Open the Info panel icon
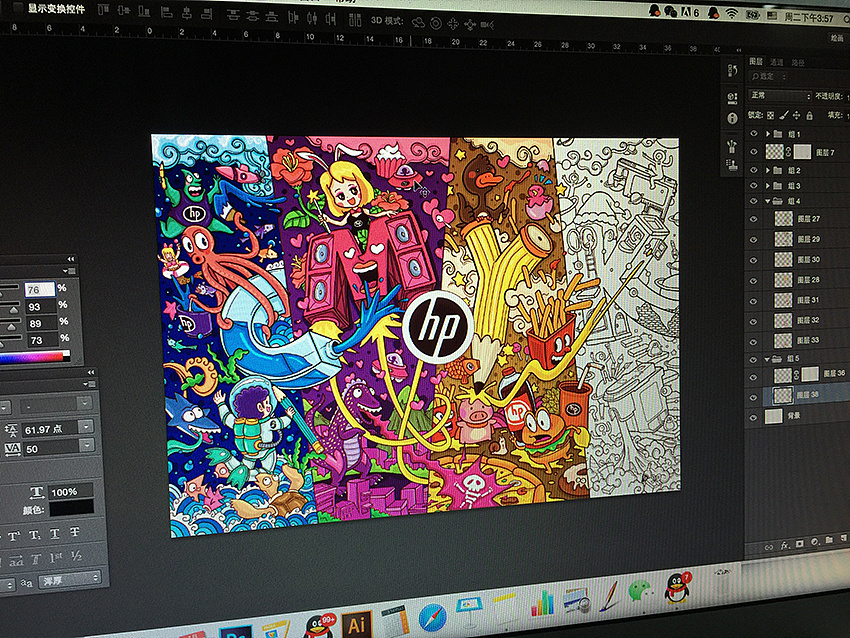 click(x=732, y=119)
